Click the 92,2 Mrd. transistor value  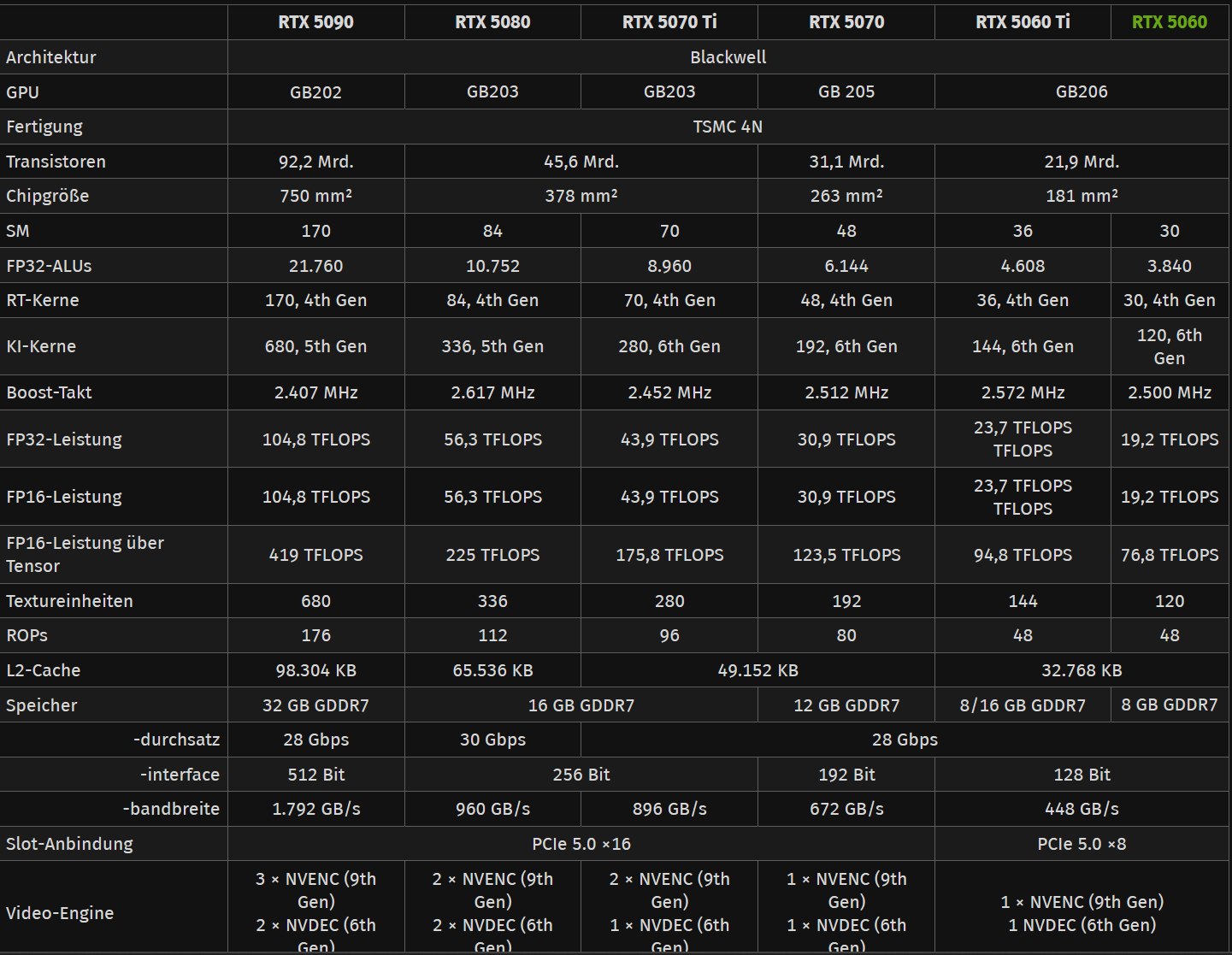pyautogui.click(x=315, y=162)
